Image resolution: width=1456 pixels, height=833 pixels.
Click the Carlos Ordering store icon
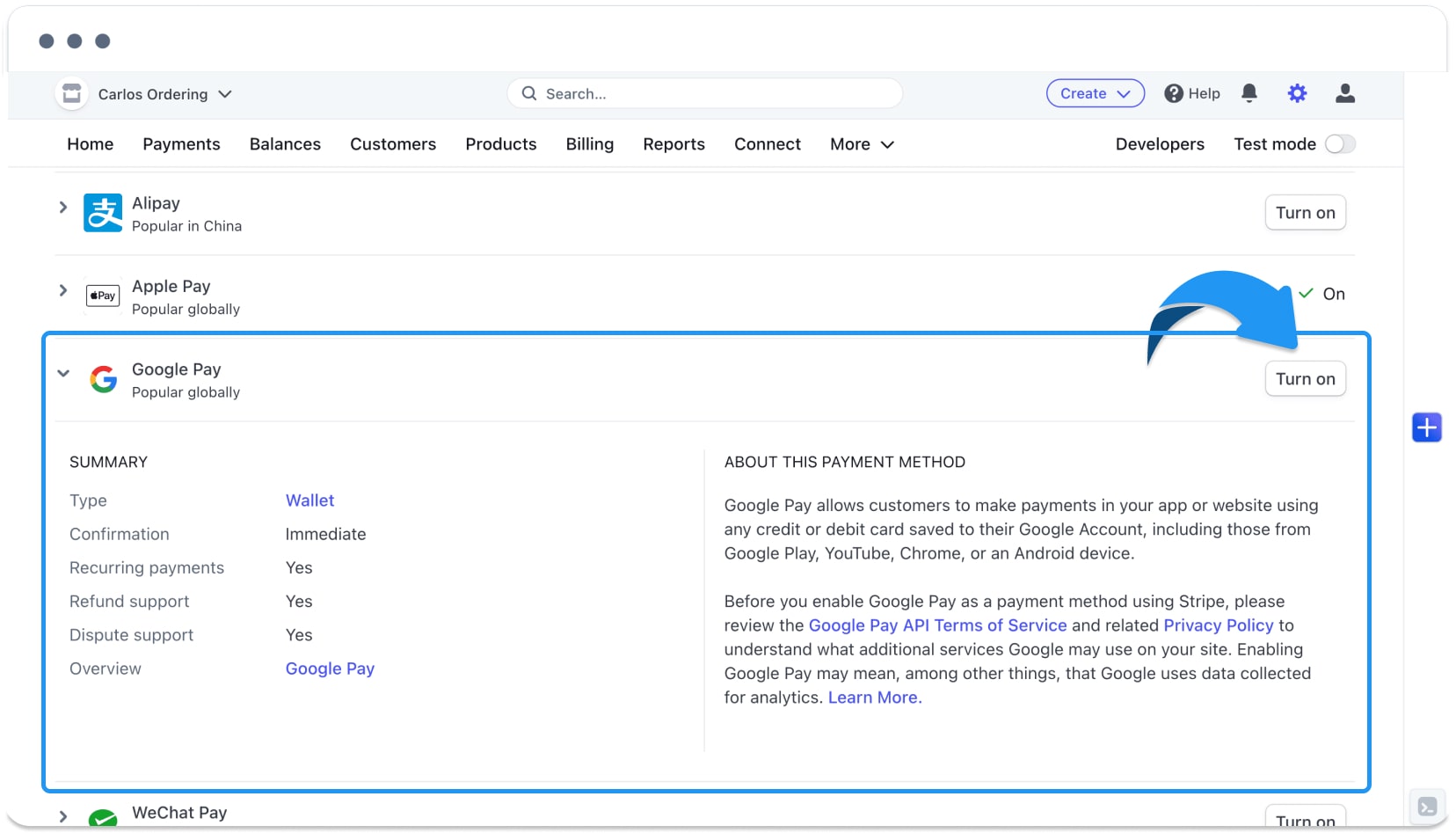tap(71, 93)
